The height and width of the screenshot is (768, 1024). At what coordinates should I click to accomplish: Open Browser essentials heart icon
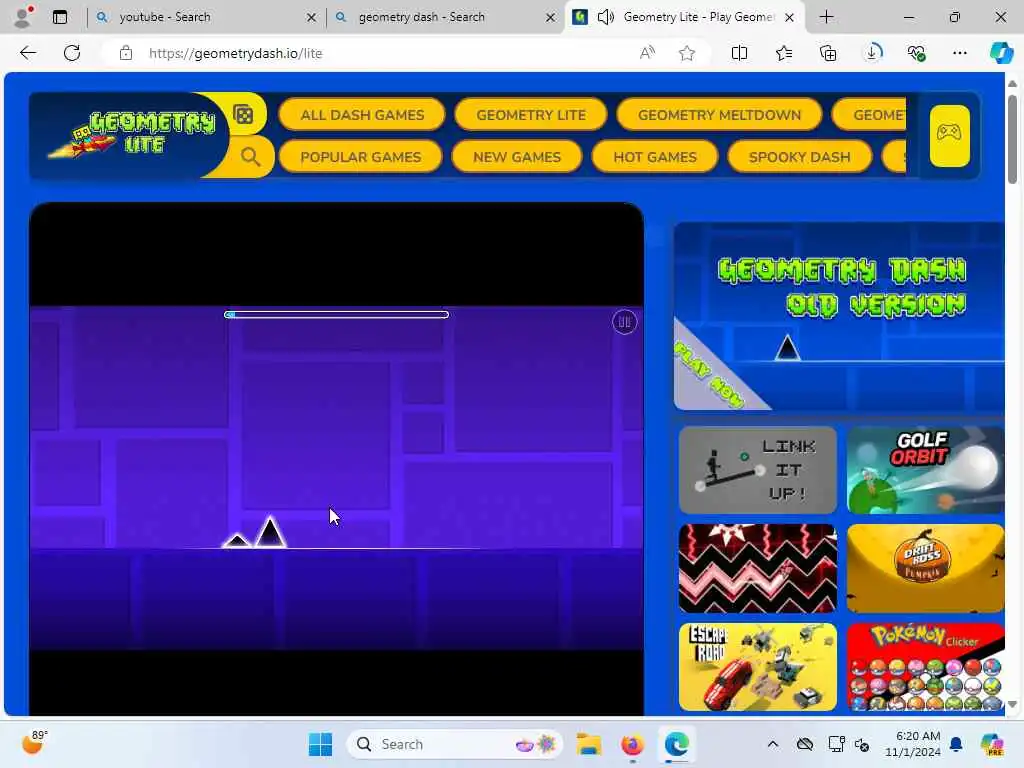[x=916, y=53]
